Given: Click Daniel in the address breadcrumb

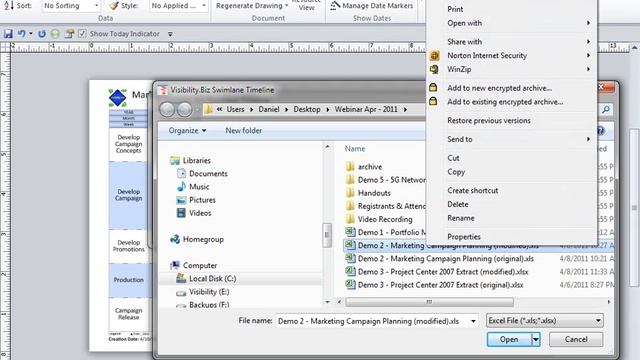Looking at the screenshot, I should pyautogui.click(x=269, y=109).
